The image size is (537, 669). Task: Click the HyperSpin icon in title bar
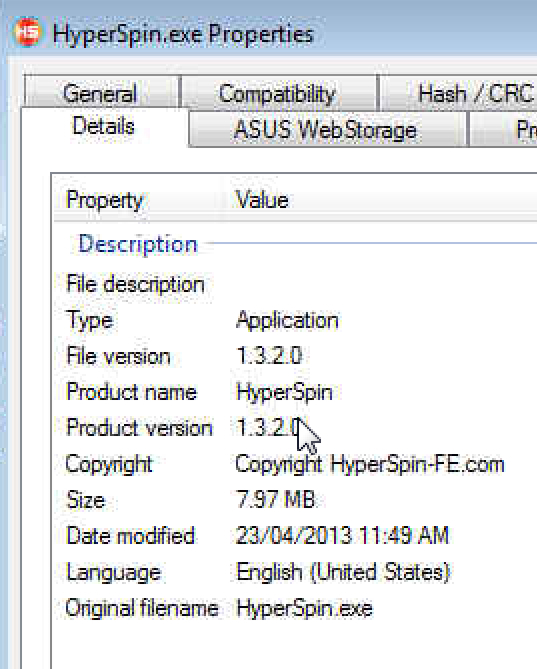coord(28,32)
